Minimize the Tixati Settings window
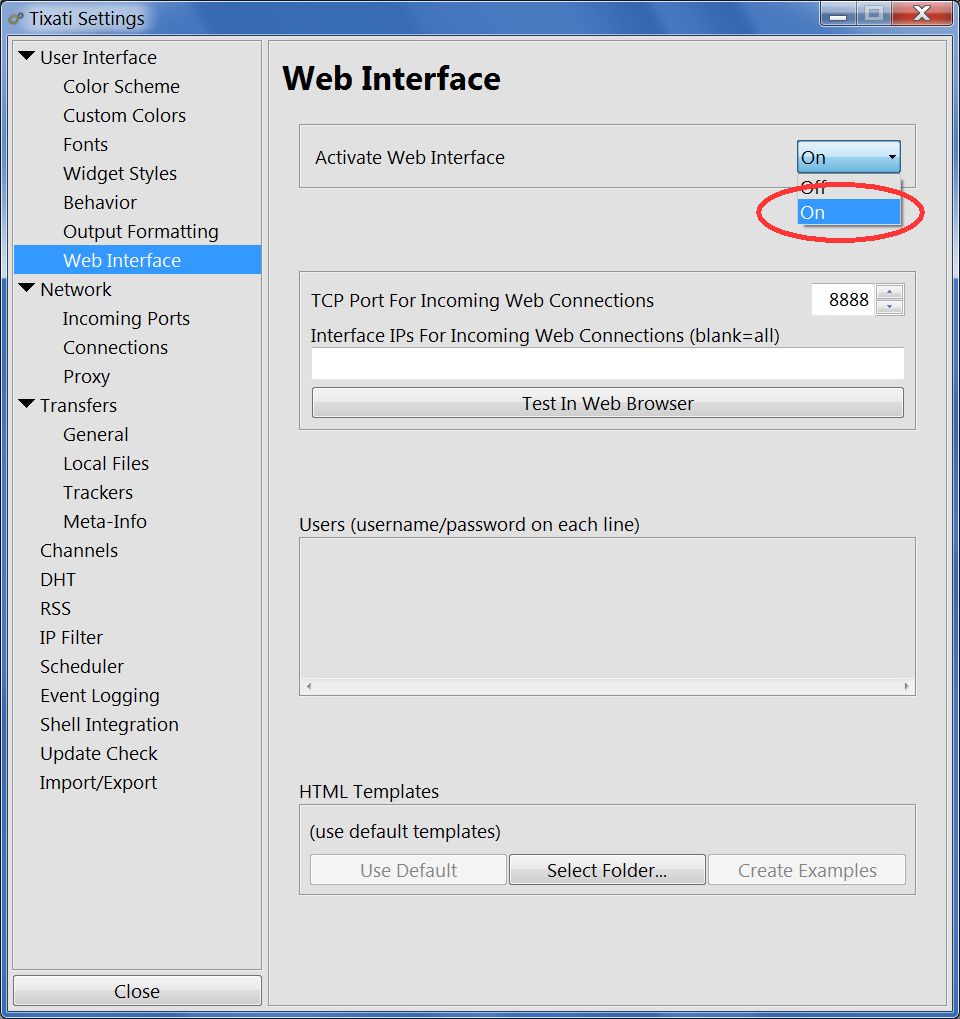The width and height of the screenshot is (960, 1019). 838,14
